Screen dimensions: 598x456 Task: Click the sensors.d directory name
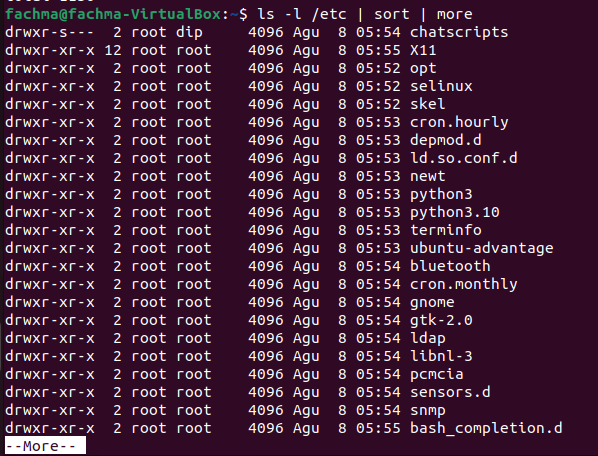(450, 392)
